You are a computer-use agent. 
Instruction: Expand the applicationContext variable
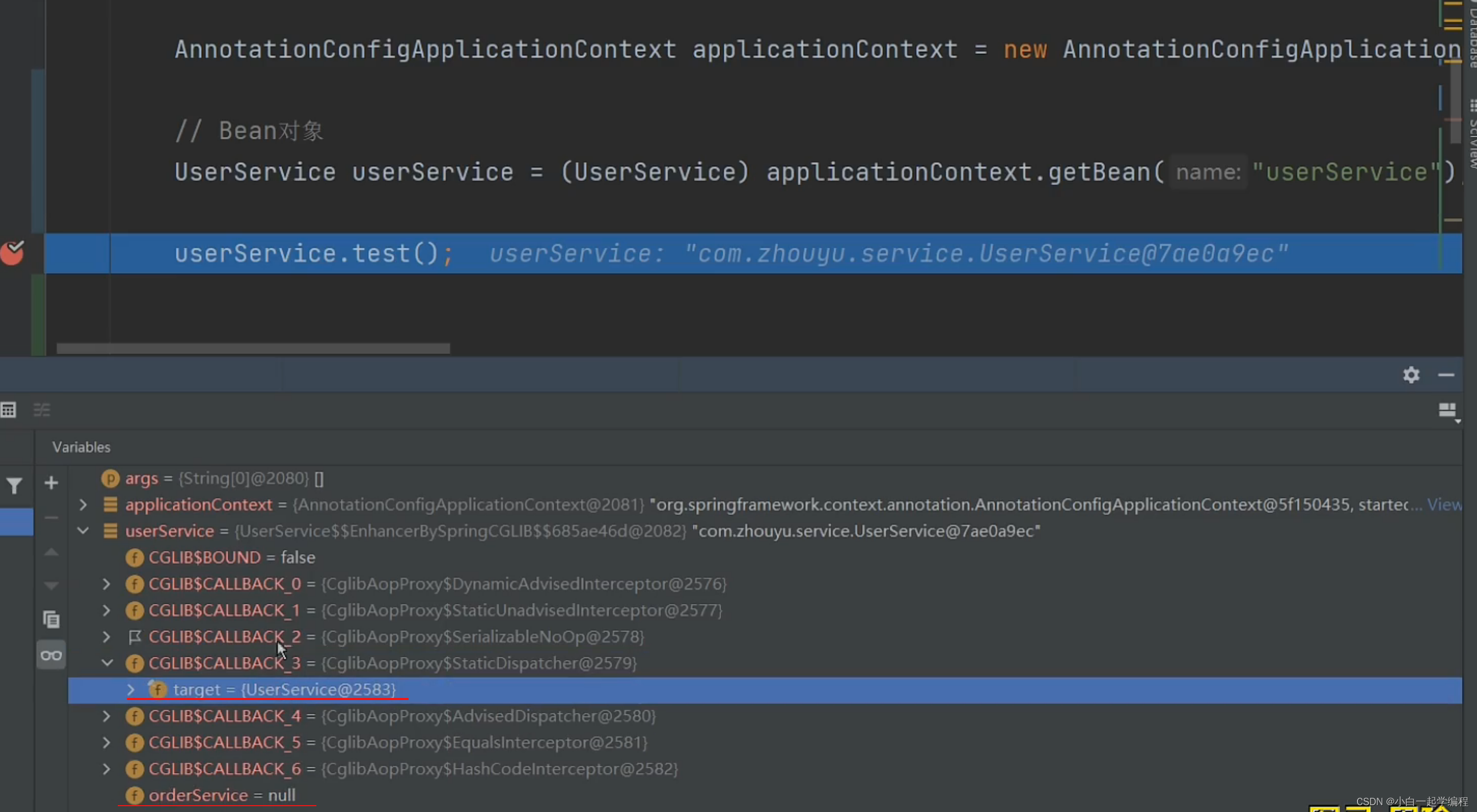point(83,504)
